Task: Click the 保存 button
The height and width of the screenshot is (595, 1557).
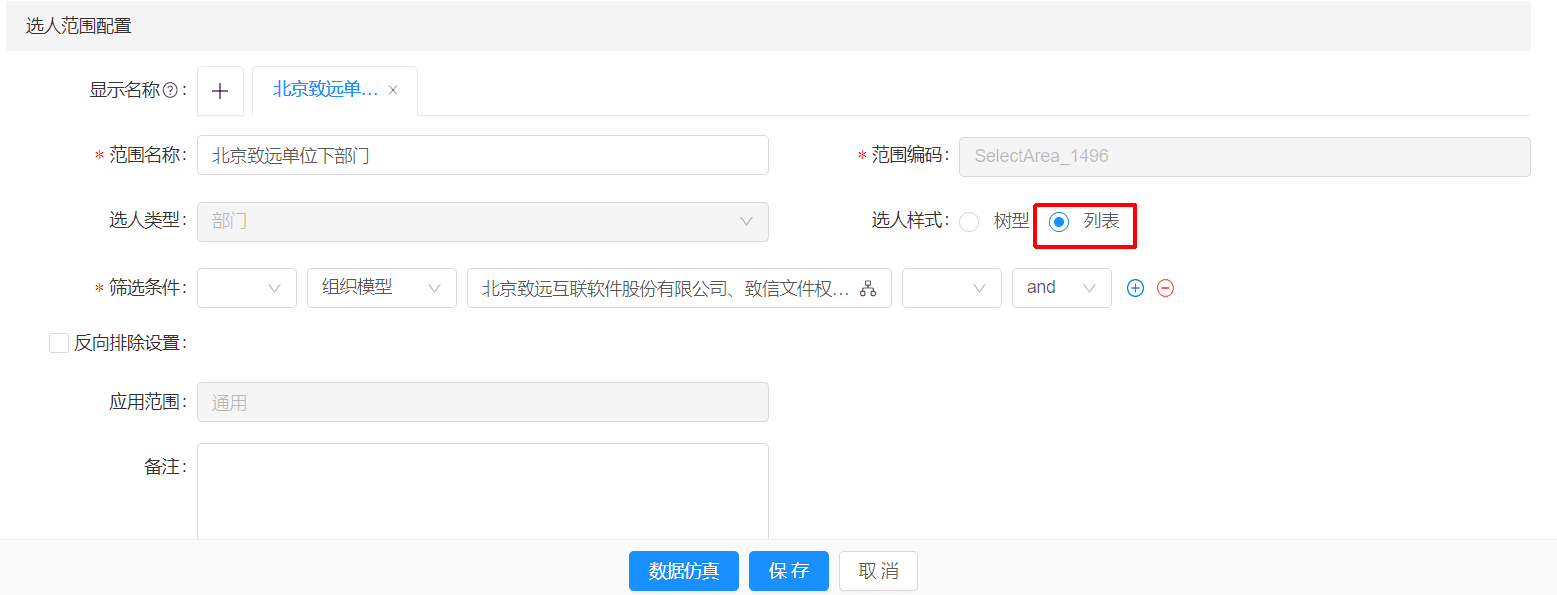Action: click(789, 571)
